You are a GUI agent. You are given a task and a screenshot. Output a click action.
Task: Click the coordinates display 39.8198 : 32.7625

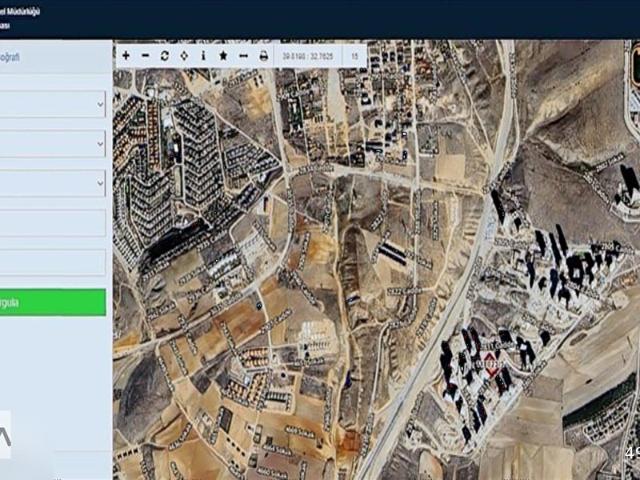(x=308, y=56)
